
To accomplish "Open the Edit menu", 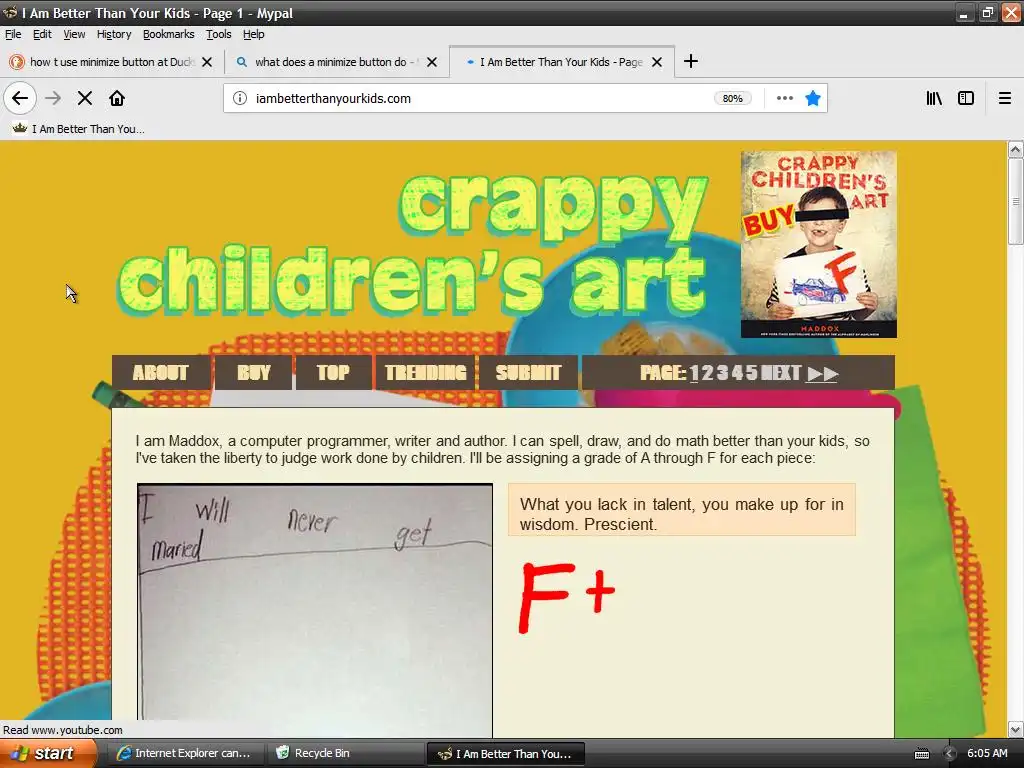I will [x=42, y=34].
